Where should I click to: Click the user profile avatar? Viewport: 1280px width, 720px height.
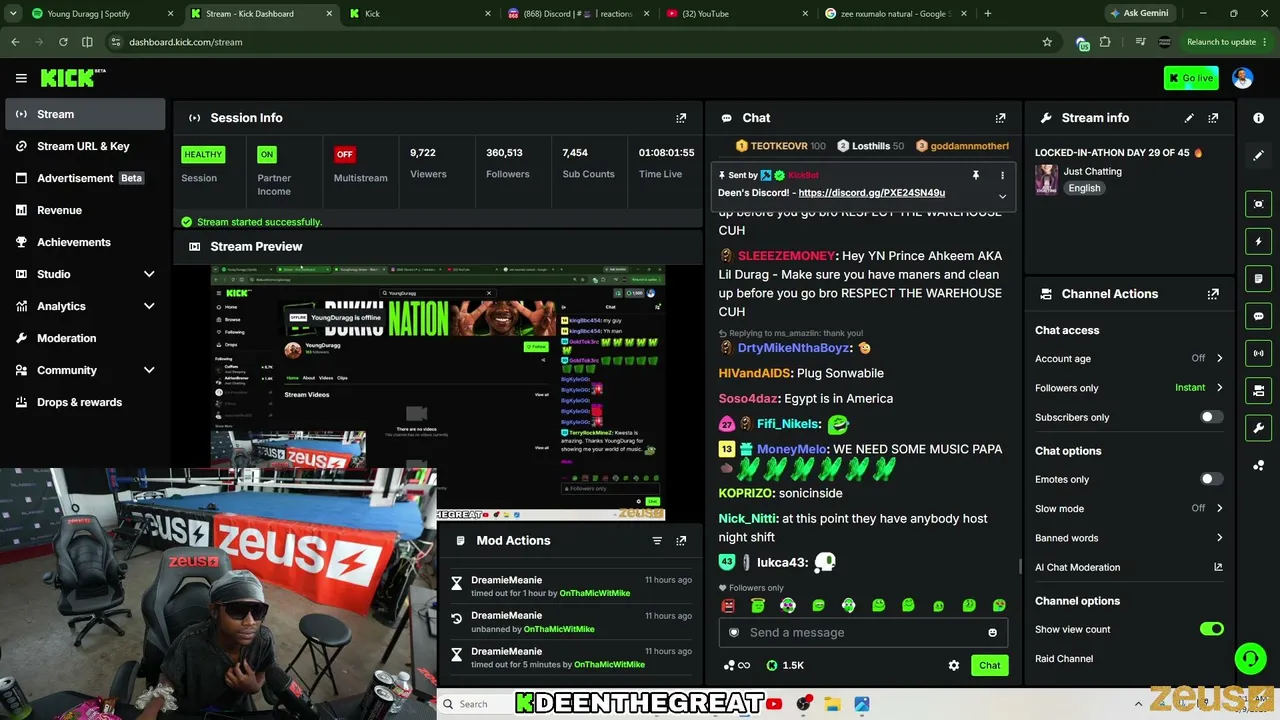[1242, 78]
